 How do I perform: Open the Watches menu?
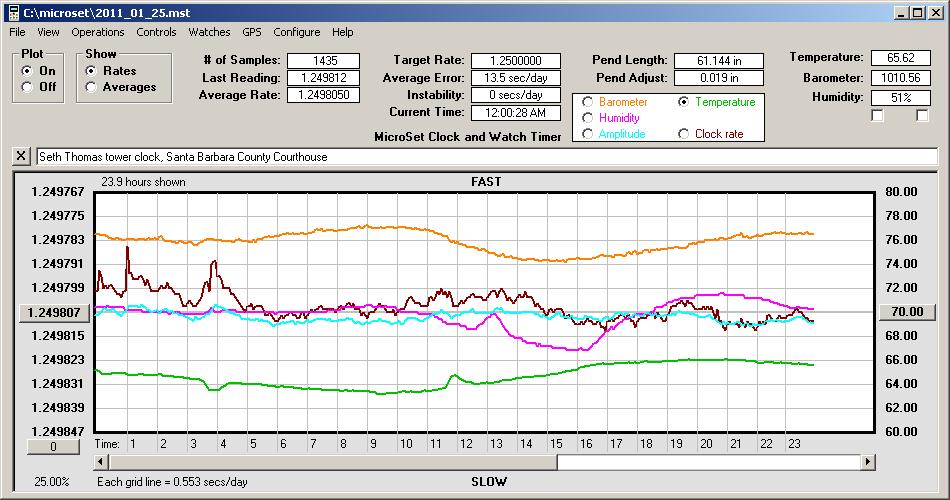click(209, 32)
